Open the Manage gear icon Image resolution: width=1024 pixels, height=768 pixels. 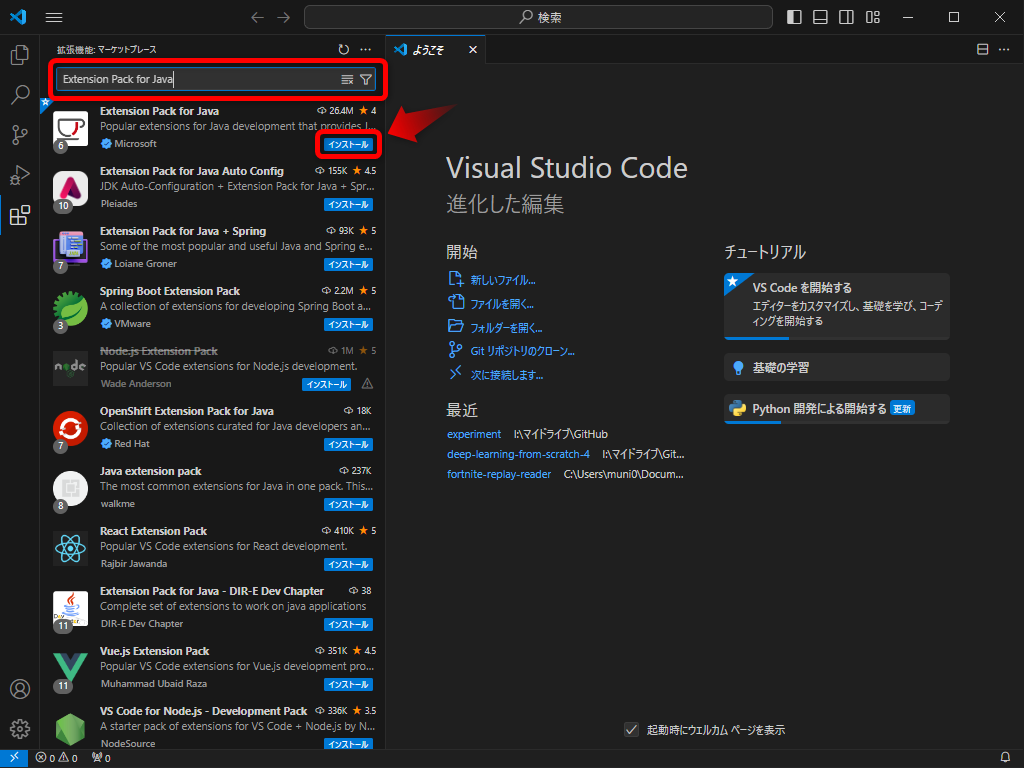(20, 729)
